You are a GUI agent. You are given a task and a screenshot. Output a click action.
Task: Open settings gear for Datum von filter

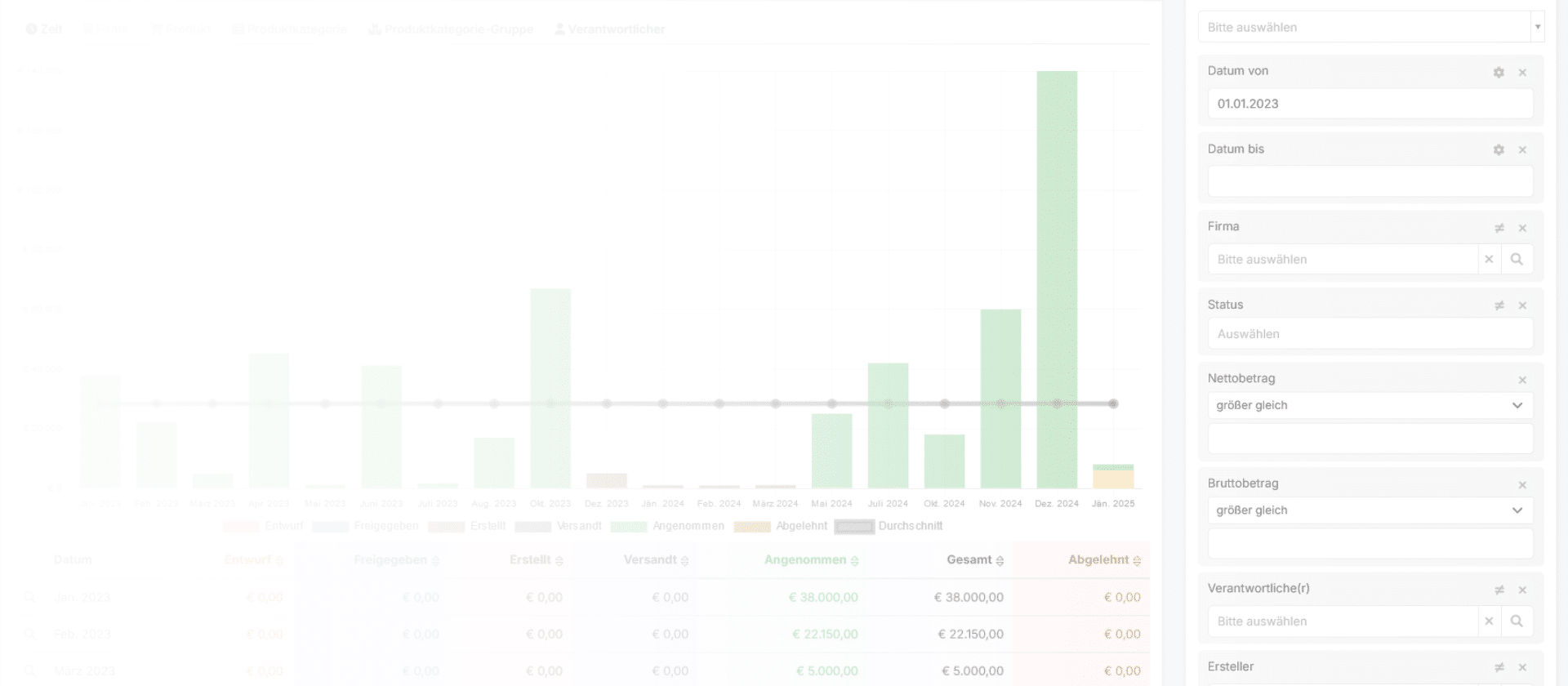pos(1499,73)
